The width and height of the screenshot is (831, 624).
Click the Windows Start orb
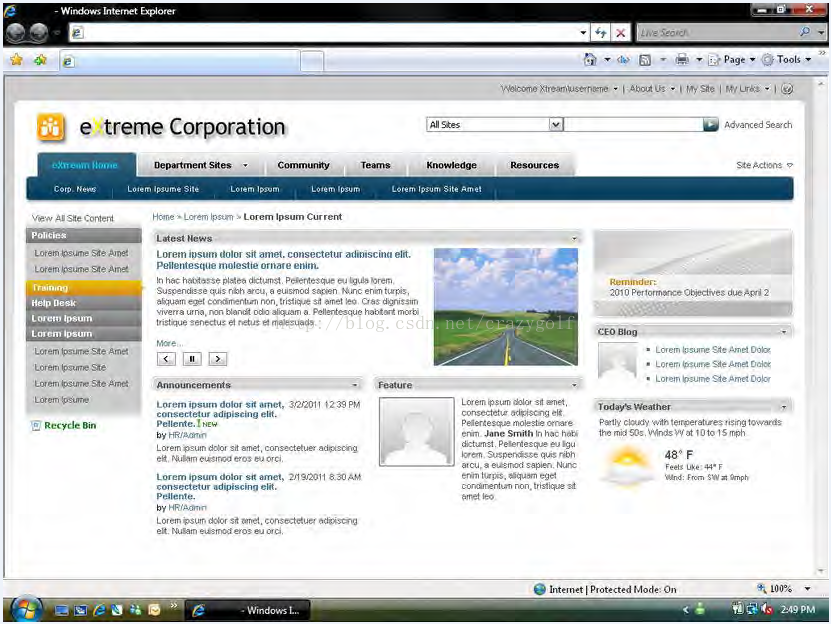26,609
